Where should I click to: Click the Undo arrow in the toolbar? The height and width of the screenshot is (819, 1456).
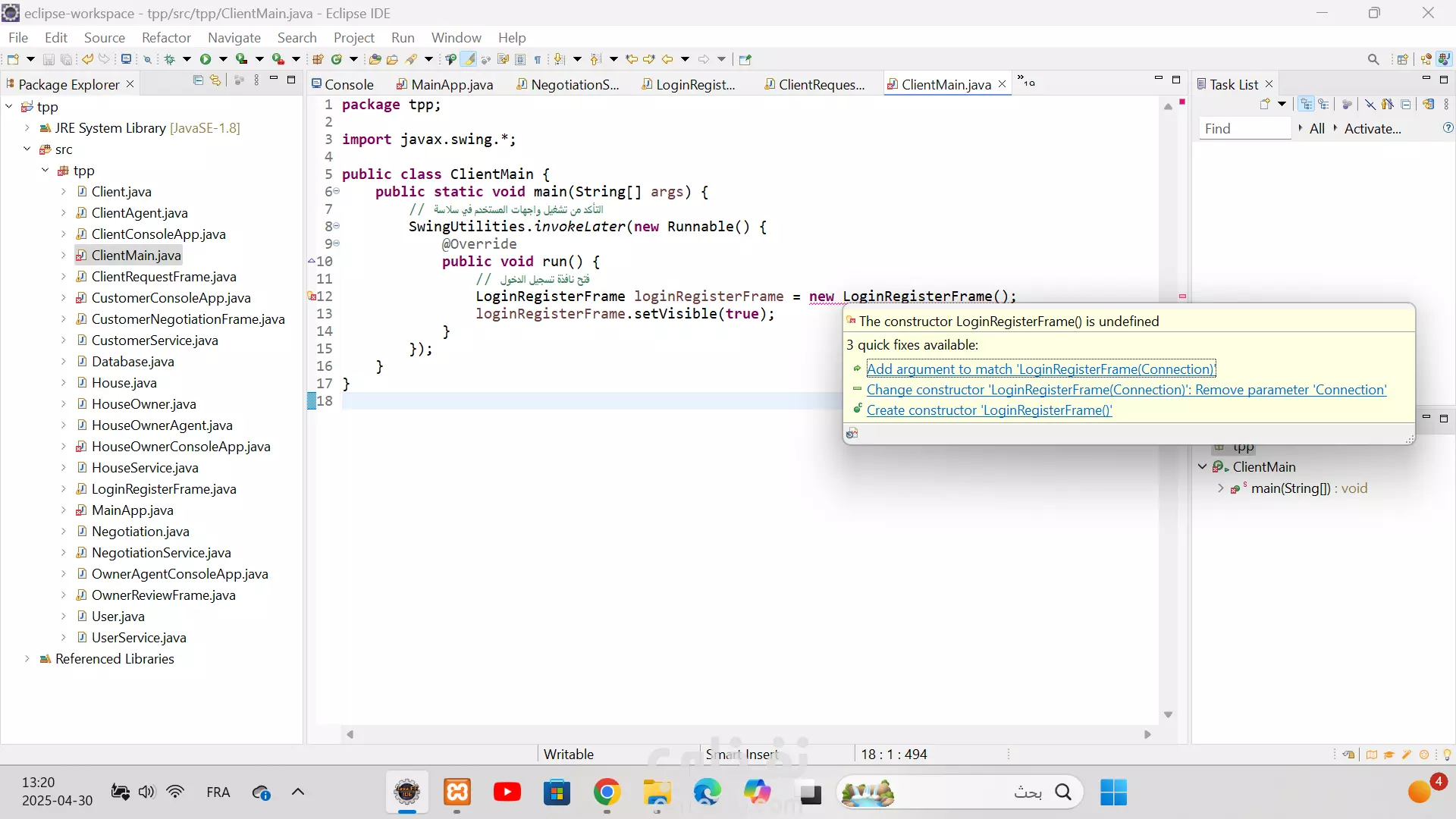[87, 59]
